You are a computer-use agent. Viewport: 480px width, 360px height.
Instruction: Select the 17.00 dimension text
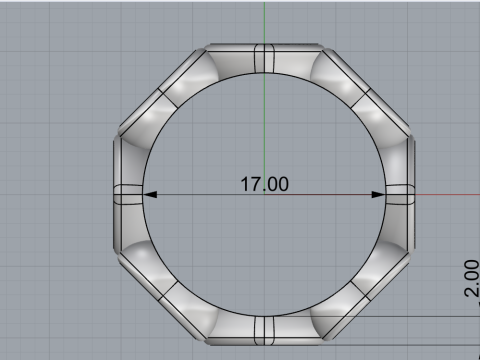(x=264, y=184)
